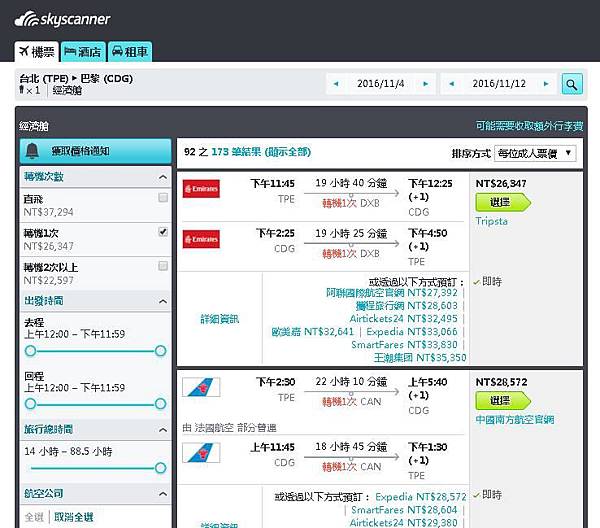
Task: Uncheck the 轉機1次 checkbox
Action: pos(163,231)
